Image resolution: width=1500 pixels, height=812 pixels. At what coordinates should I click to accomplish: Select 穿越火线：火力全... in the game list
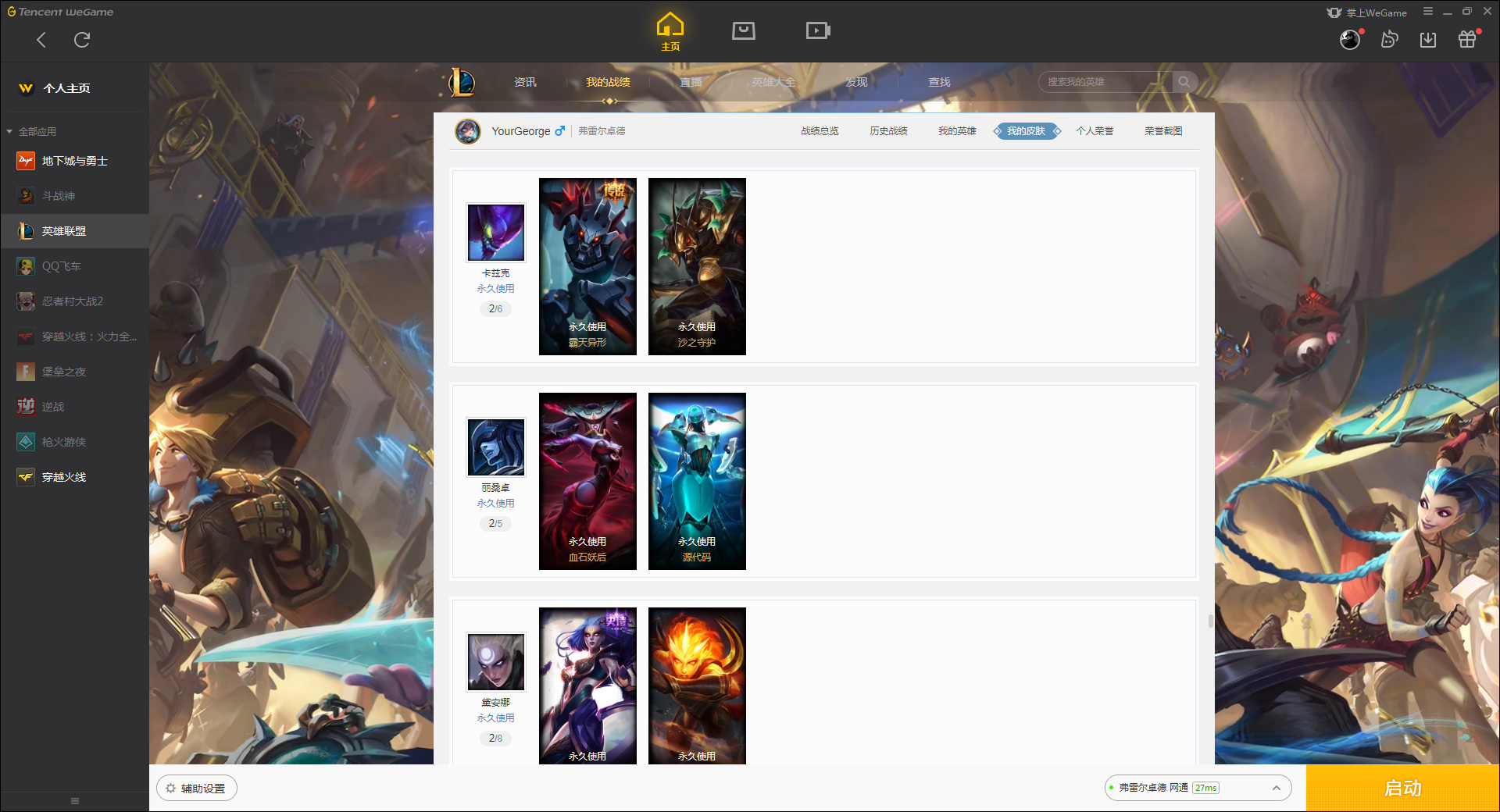[74, 337]
